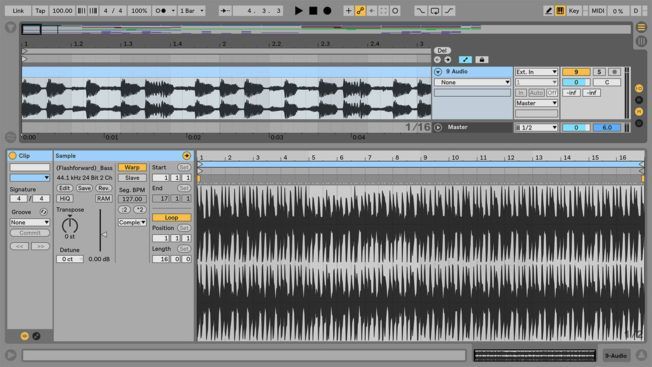
Task: Toggle the RAM mode button
Action: [104, 199]
